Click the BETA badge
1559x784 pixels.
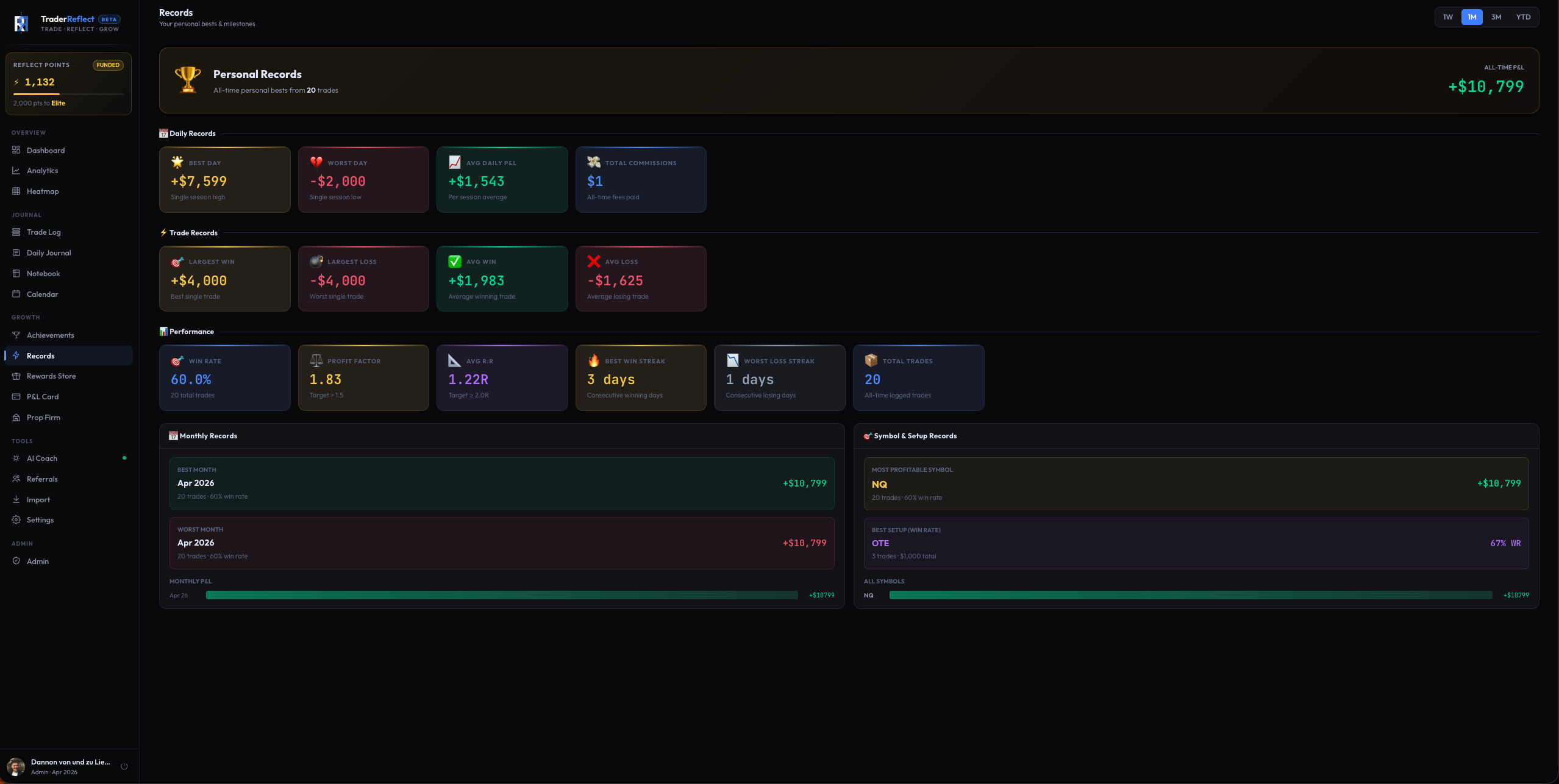point(109,20)
